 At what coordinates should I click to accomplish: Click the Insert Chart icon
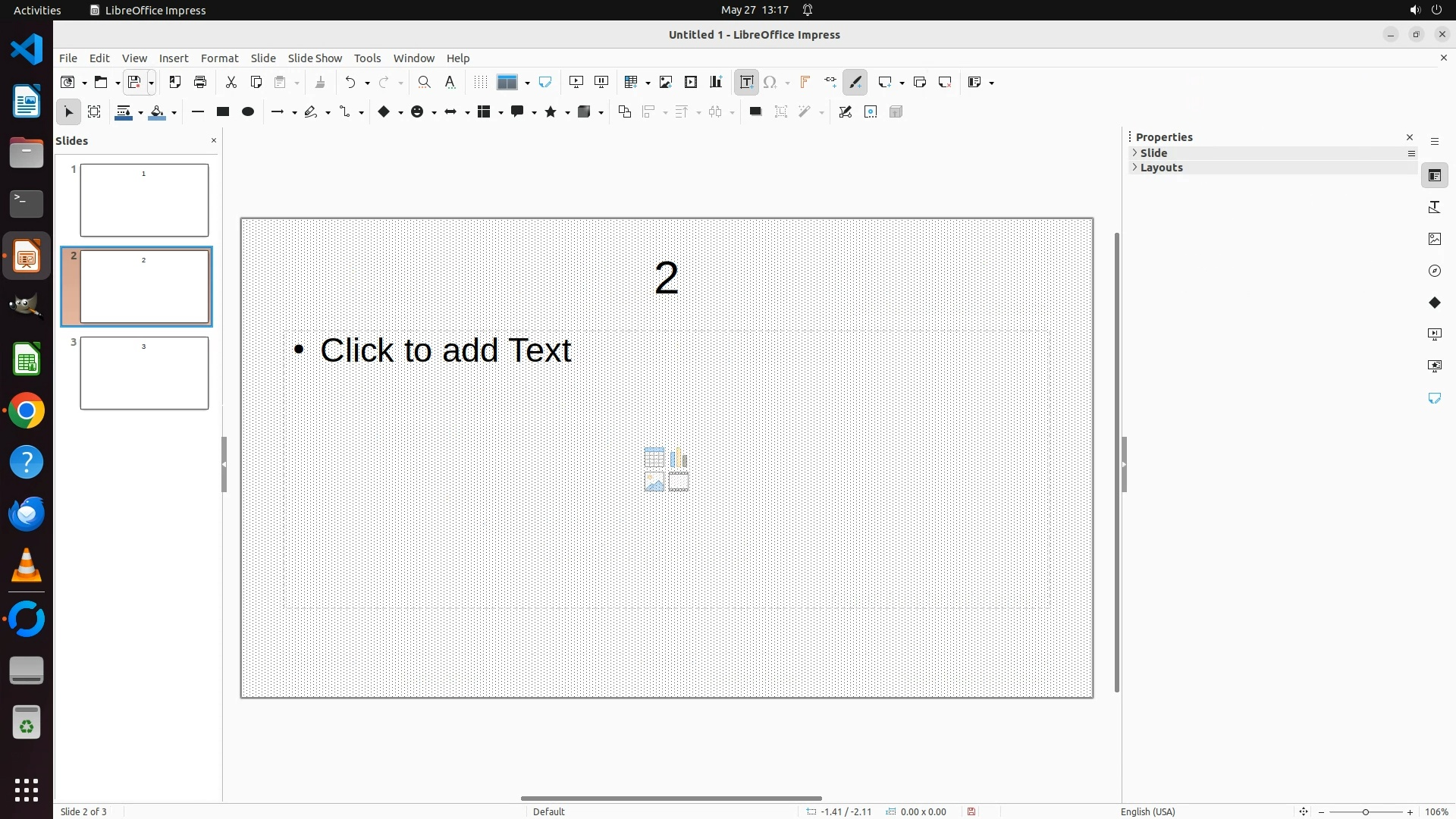coord(716,82)
